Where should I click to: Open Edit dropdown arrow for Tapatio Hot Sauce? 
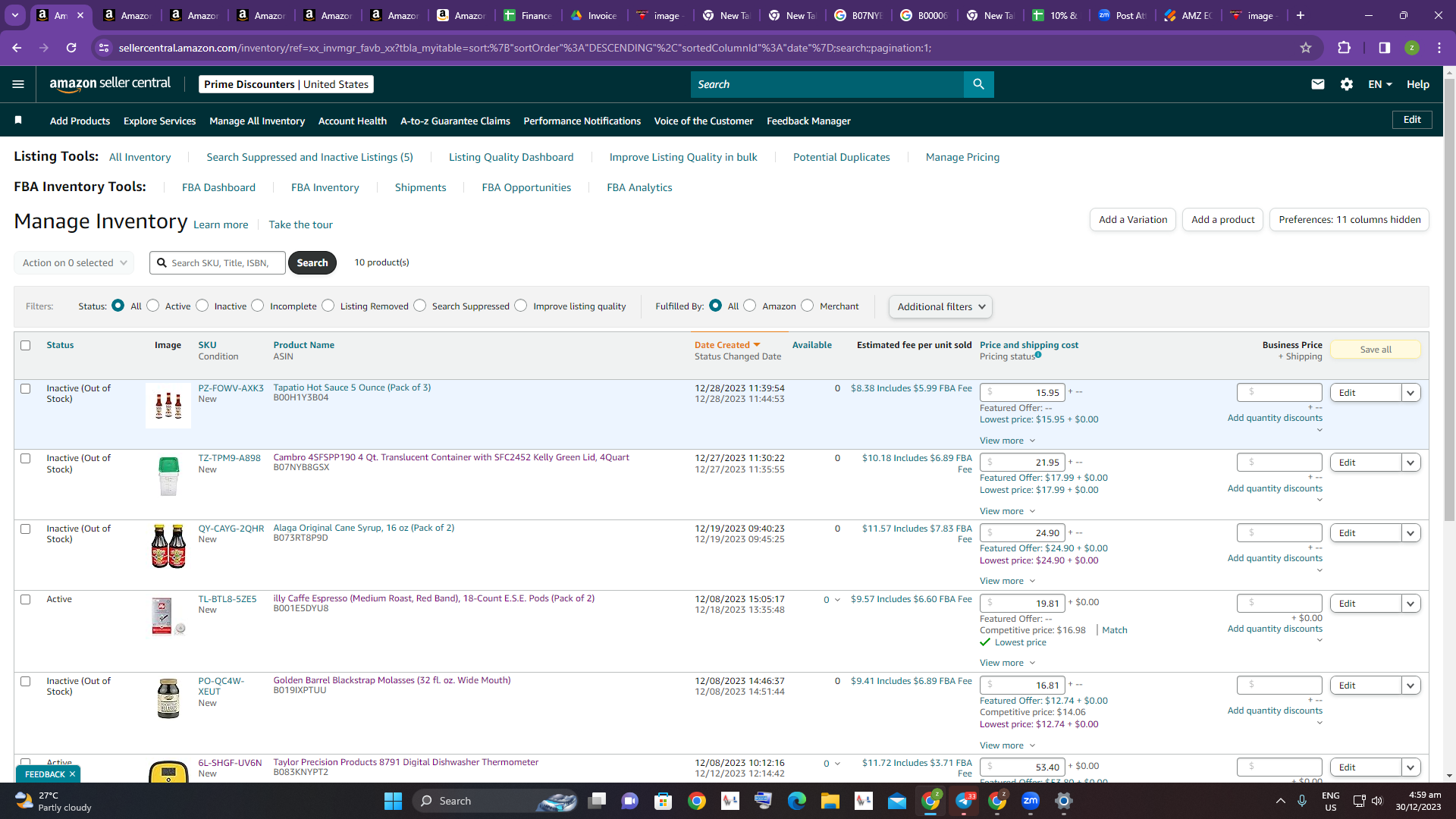[1410, 393]
